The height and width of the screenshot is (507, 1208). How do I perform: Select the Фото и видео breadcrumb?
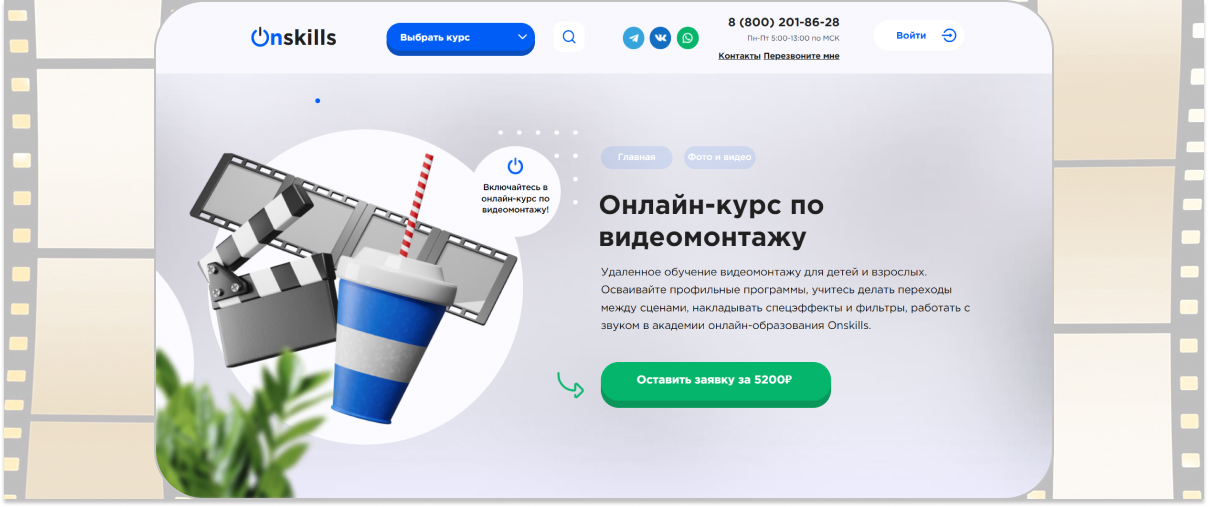(720, 158)
